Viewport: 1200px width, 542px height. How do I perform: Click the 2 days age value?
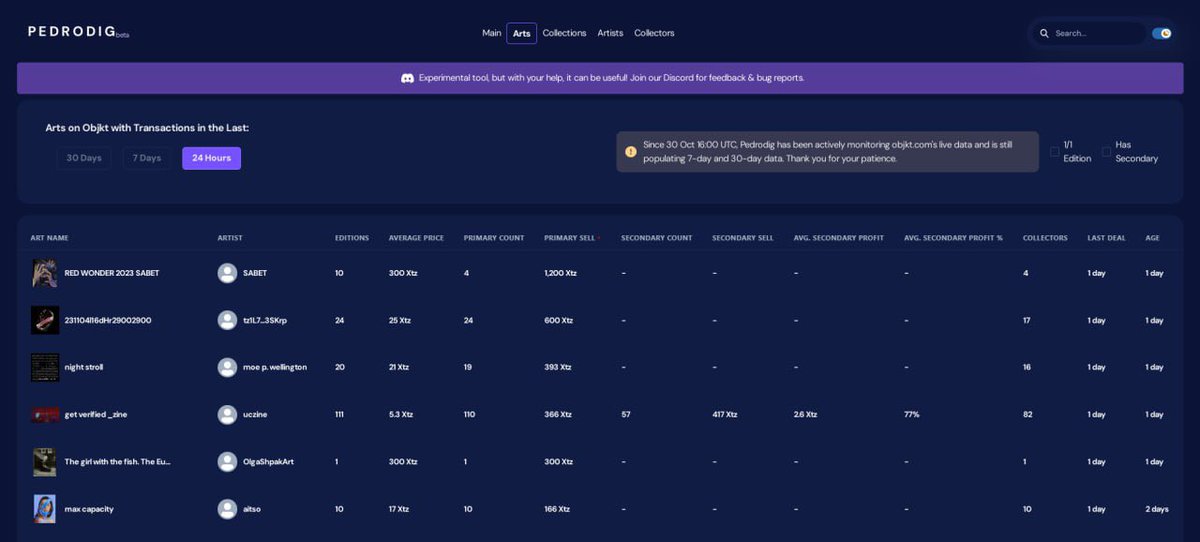pos(1156,509)
